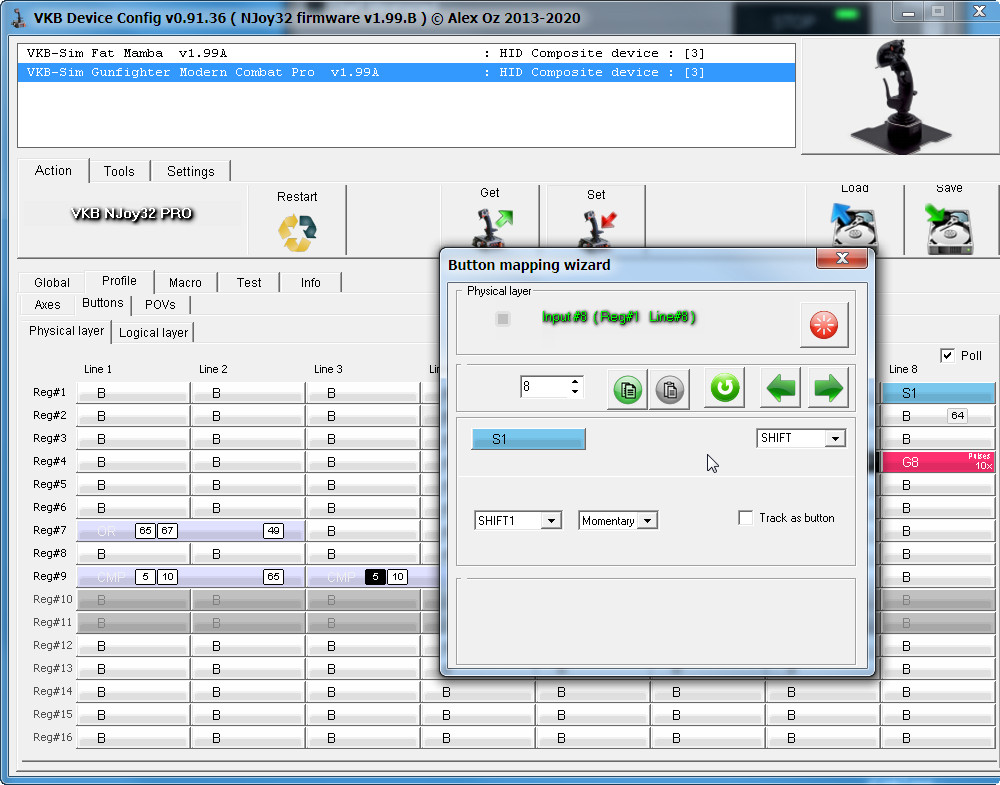Click the green copy icon
Viewport: 1000px width, 785px height.
(x=627, y=389)
